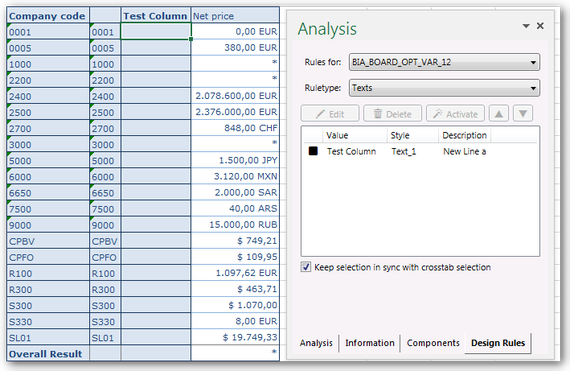This screenshot has width=570, height=371.
Task: Select the 'New Line a' description
Action: (x=465, y=151)
